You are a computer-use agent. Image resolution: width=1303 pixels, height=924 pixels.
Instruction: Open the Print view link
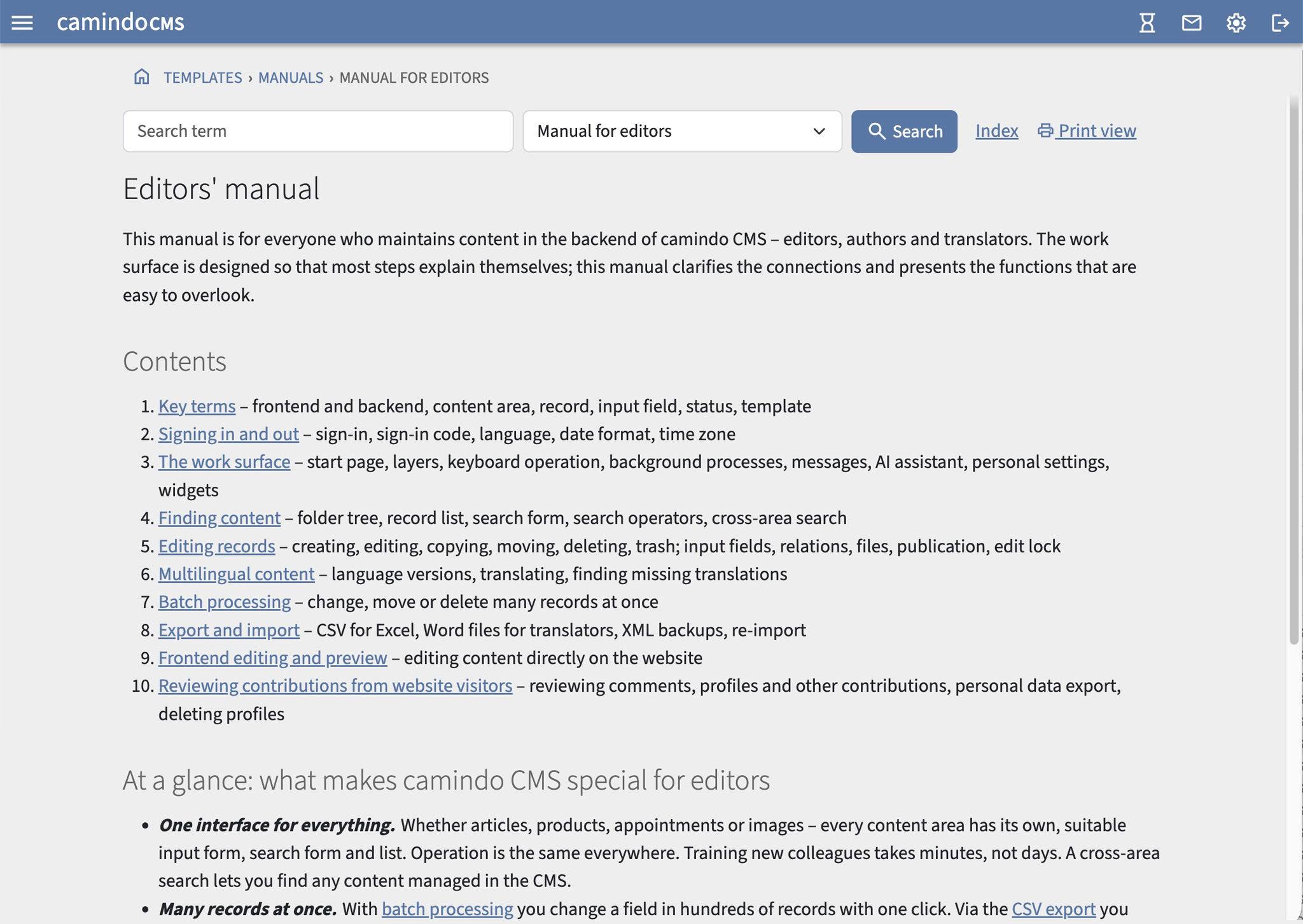(x=1087, y=130)
